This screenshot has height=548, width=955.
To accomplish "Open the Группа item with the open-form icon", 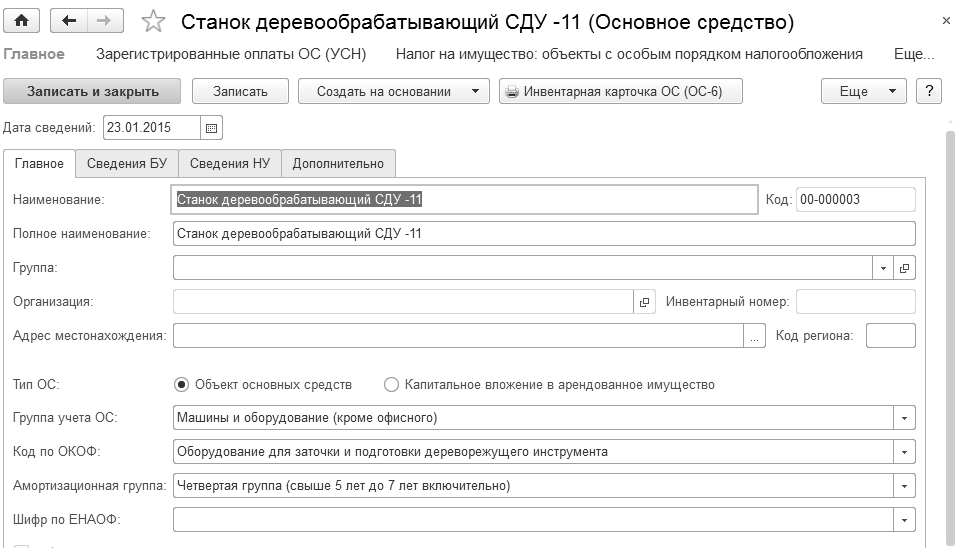I will [x=905, y=268].
